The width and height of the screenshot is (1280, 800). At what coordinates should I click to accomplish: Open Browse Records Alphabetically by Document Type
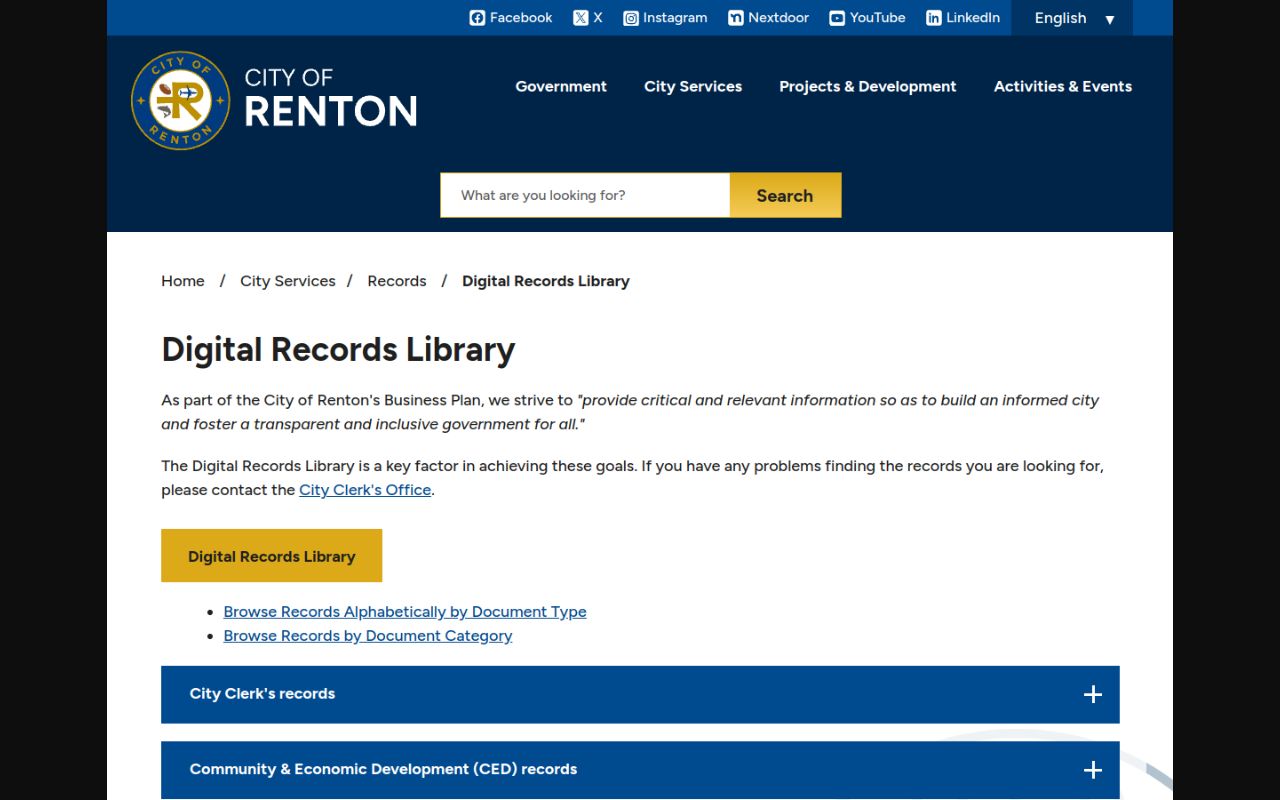405,612
